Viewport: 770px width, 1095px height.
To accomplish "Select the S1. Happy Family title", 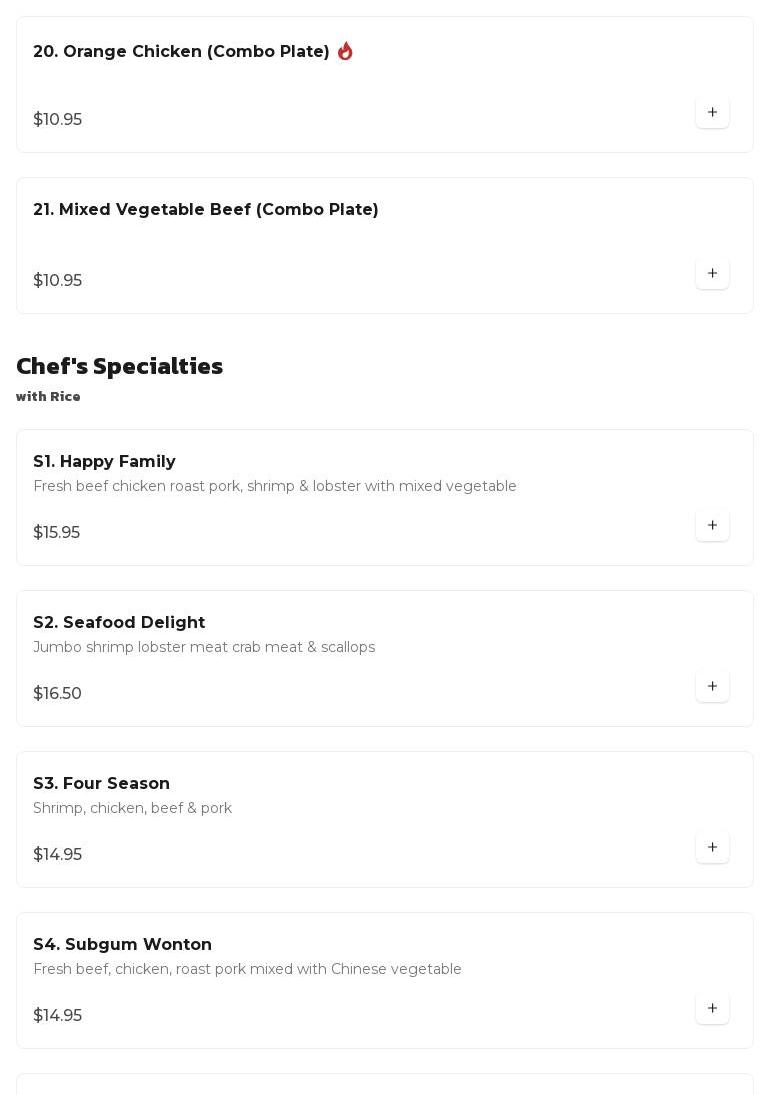I will pyautogui.click(x=104, y=462).
